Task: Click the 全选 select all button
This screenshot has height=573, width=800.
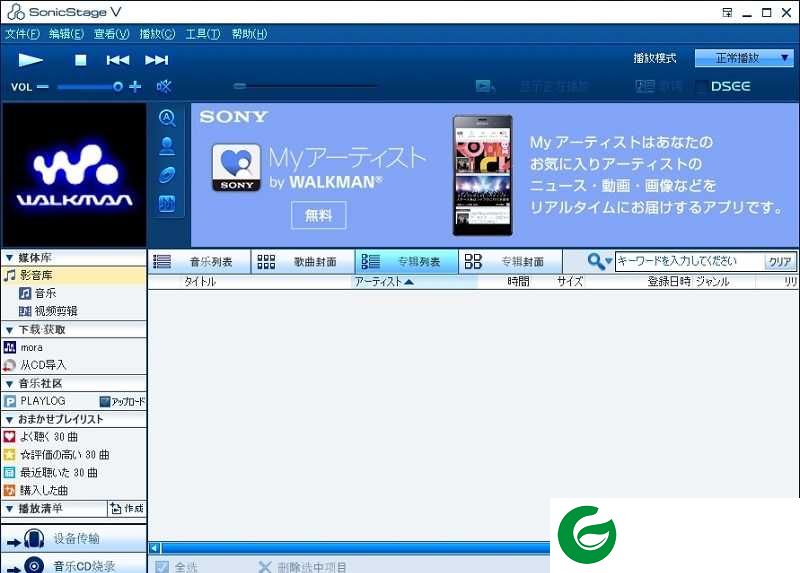Action: point(177,567)
